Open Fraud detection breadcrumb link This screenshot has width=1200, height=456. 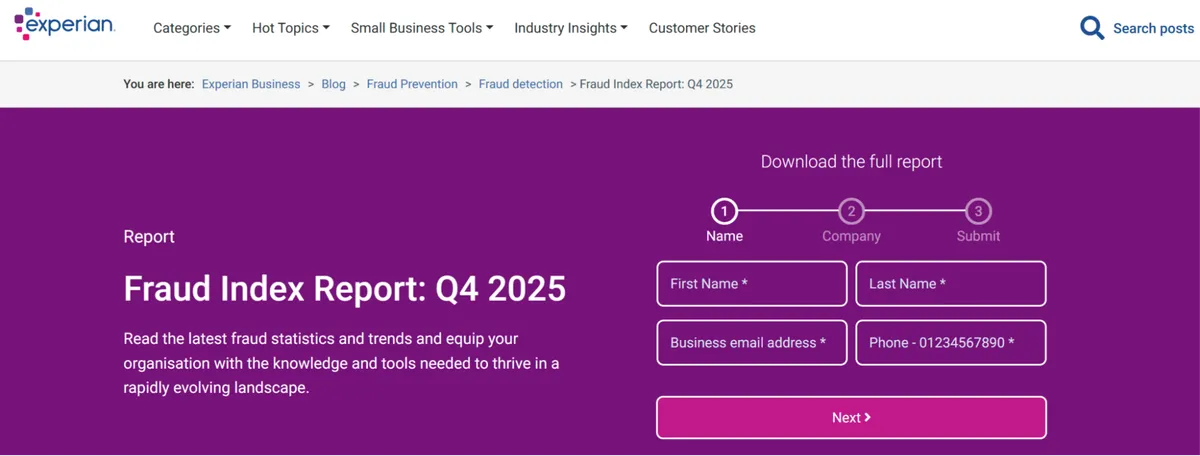click(x=520, y=84)
